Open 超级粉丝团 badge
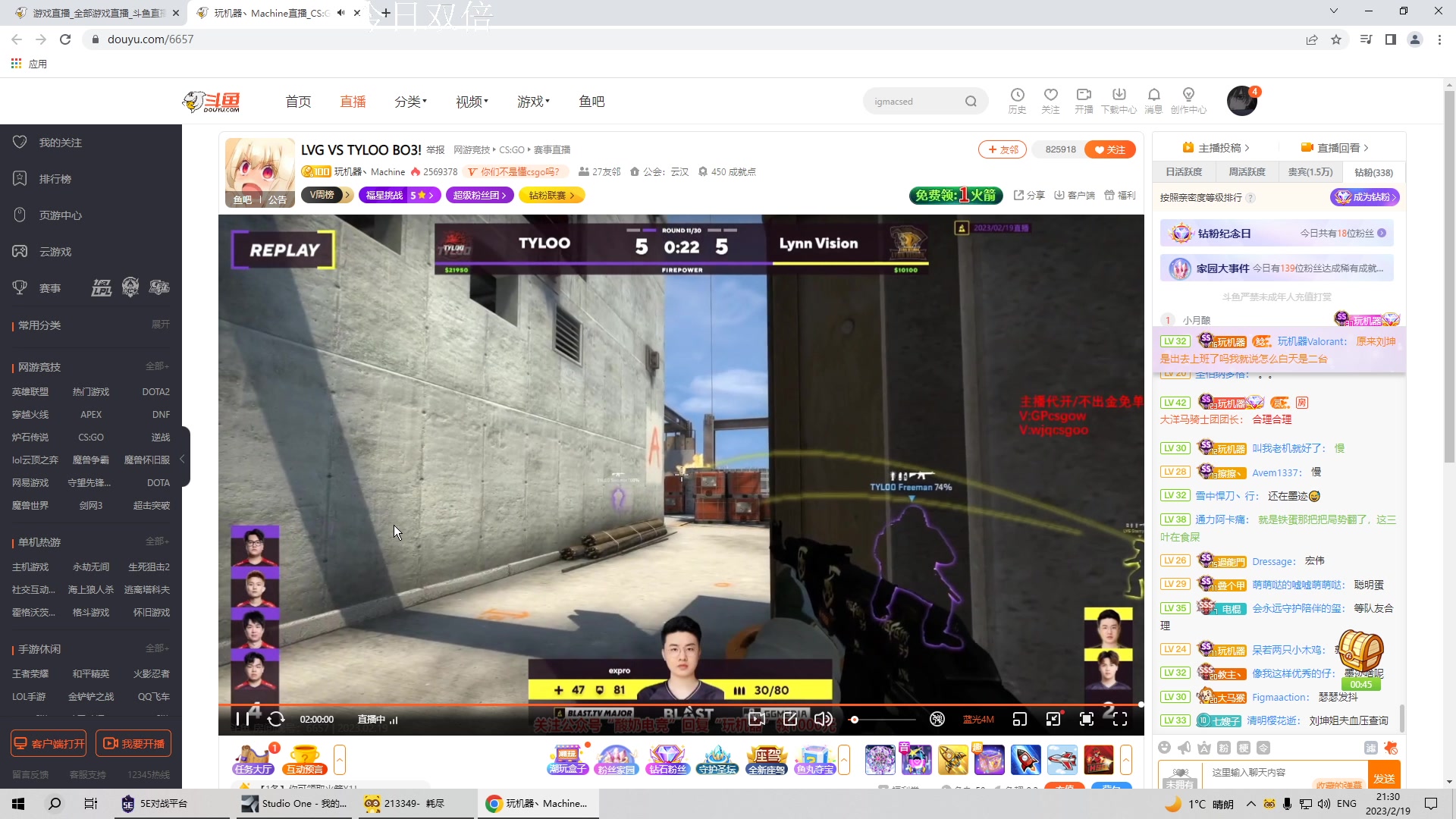Viewport: 1456px width, 819px height. coord(480,196)
